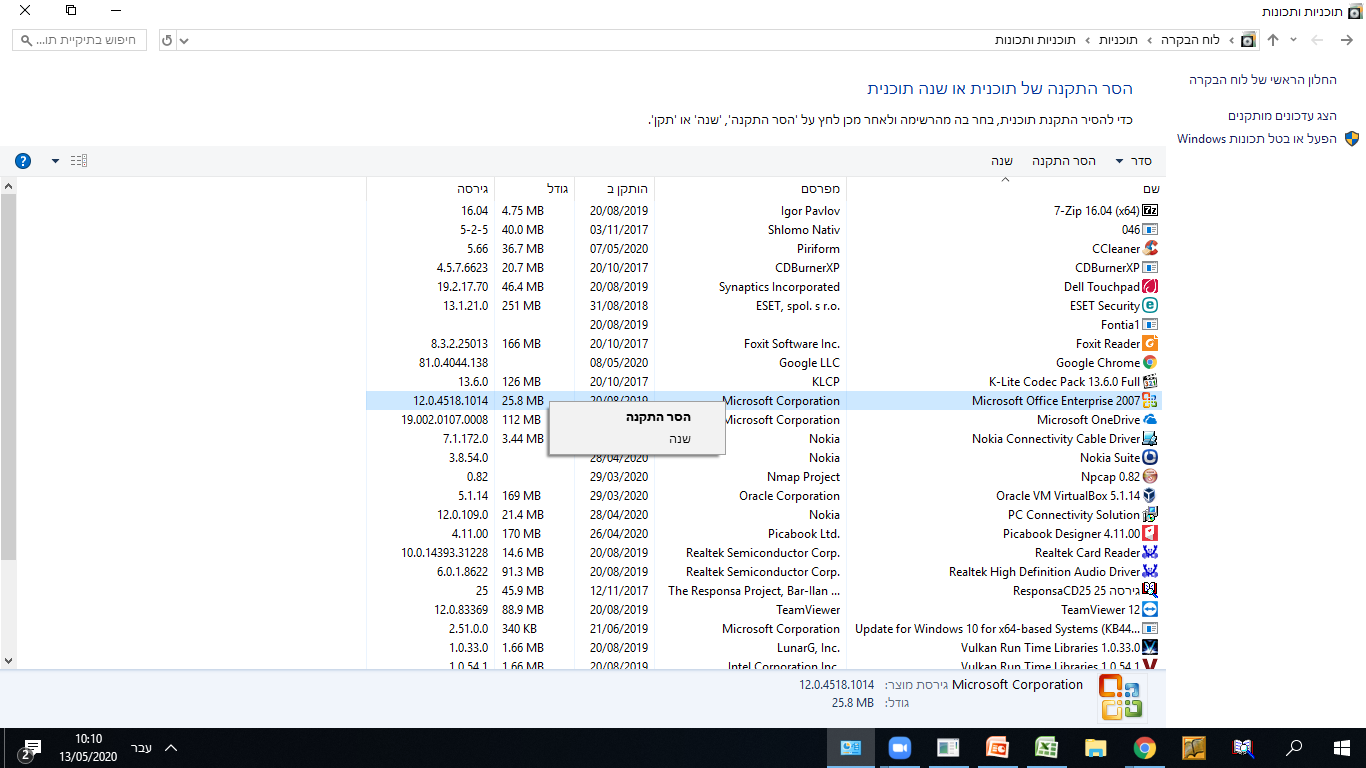
Task: Select the ResponsaCD25 row
Action: 765,591
